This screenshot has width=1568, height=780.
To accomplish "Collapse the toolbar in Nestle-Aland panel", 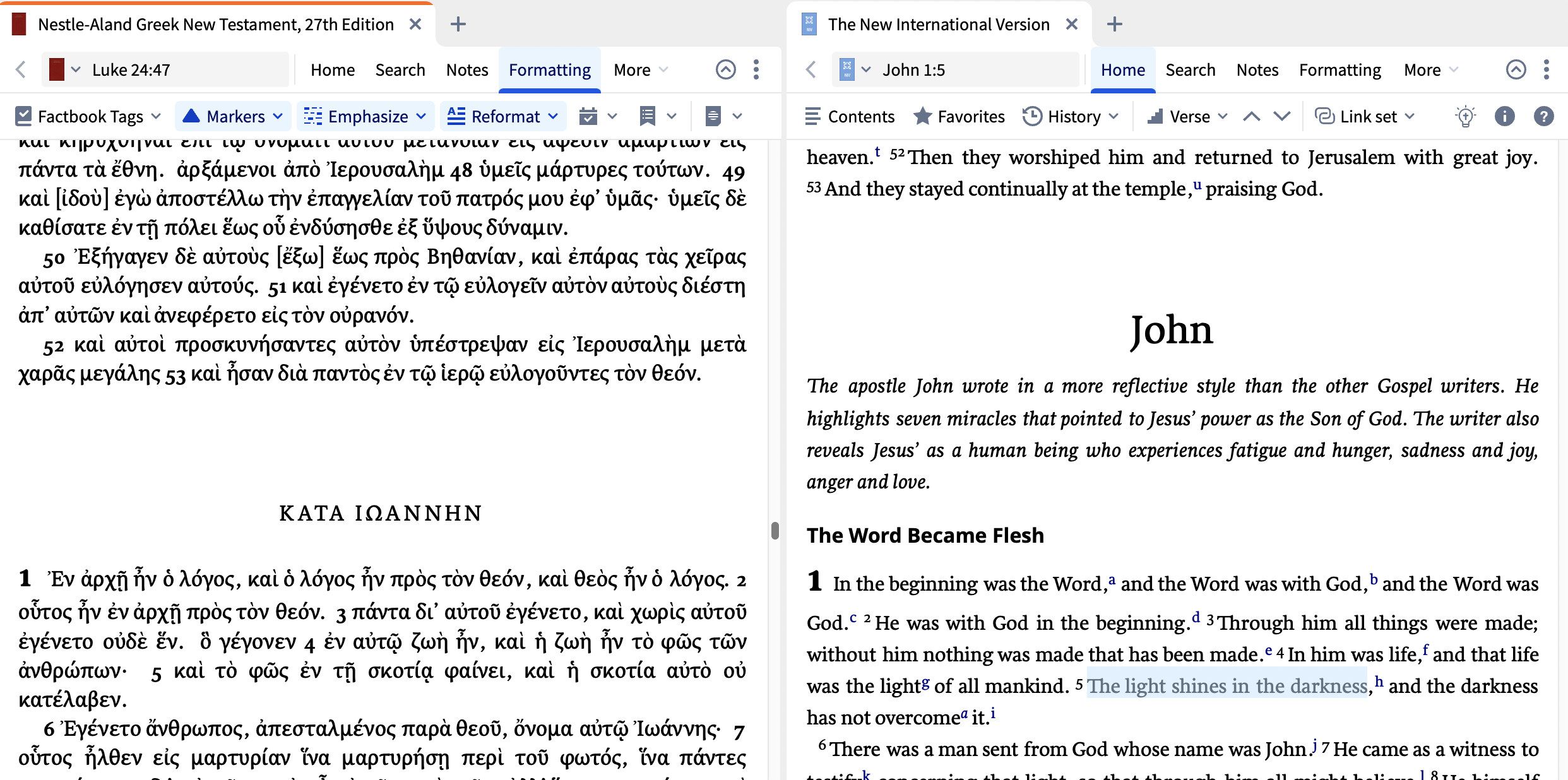I will (x=726, y=69).
